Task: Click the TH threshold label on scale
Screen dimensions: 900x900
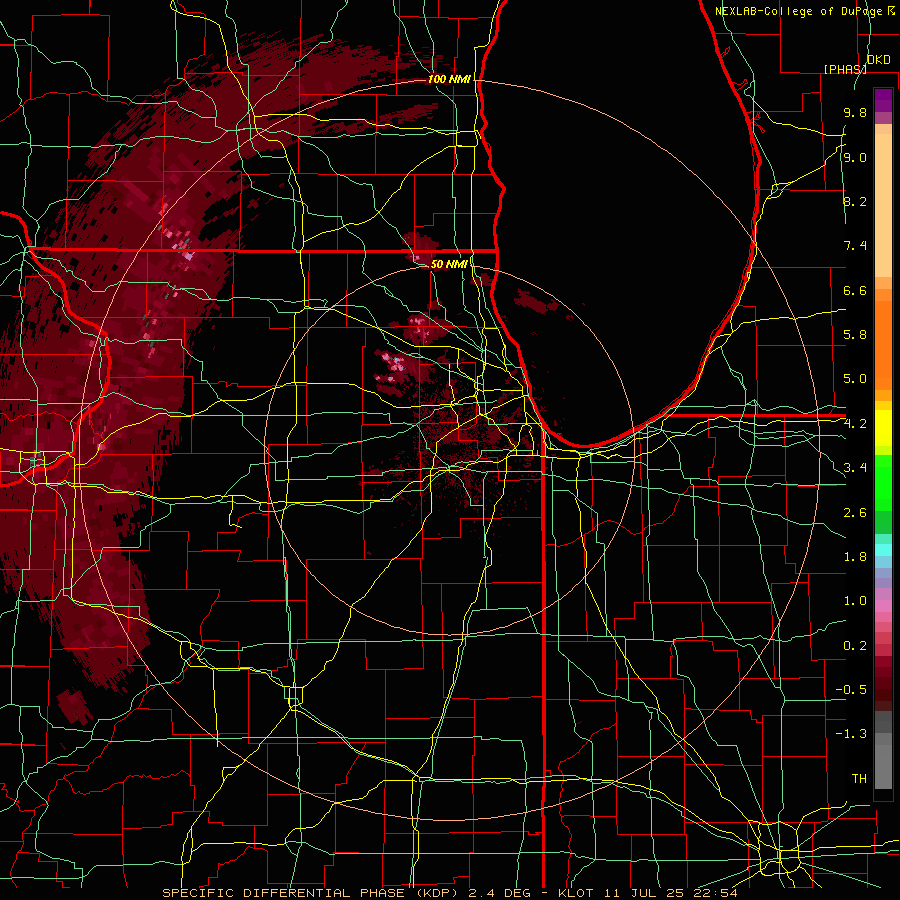Action: tap(859, 779)
